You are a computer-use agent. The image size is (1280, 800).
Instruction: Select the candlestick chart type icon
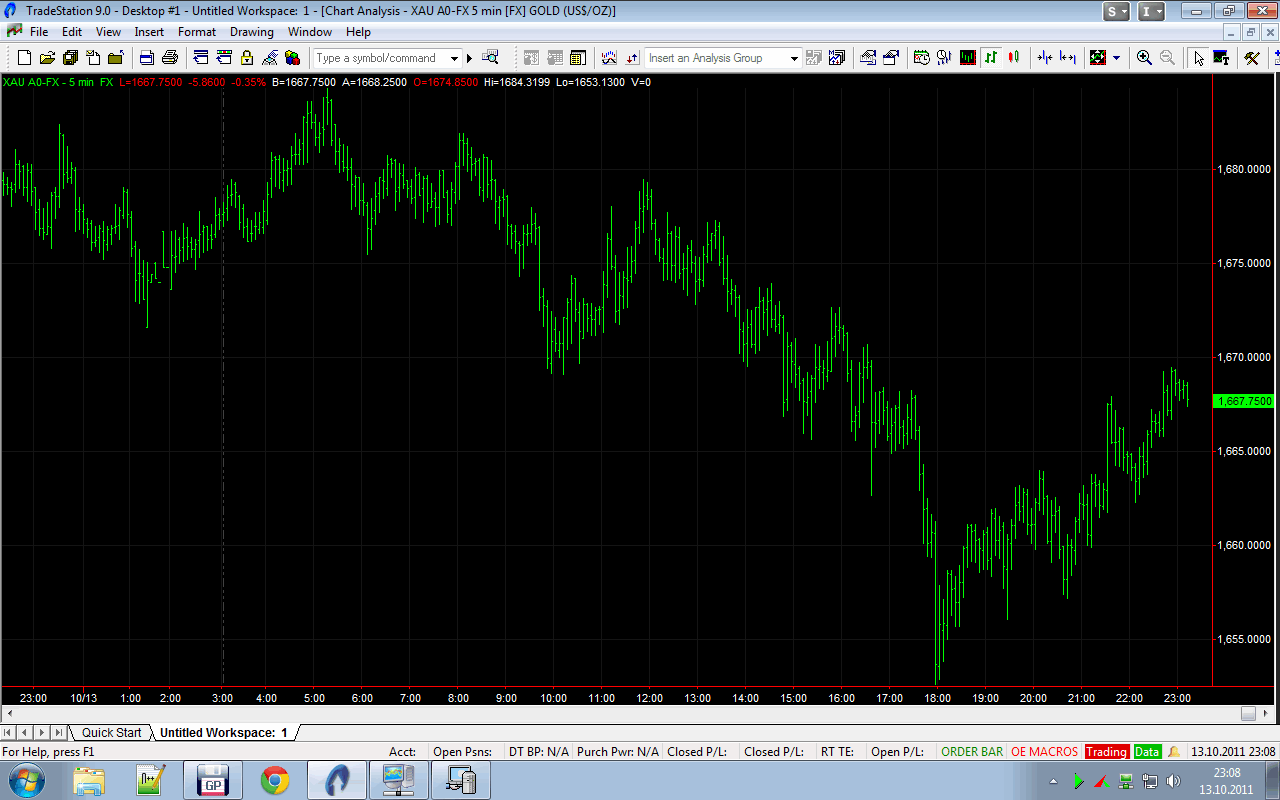coord(1014,58)
